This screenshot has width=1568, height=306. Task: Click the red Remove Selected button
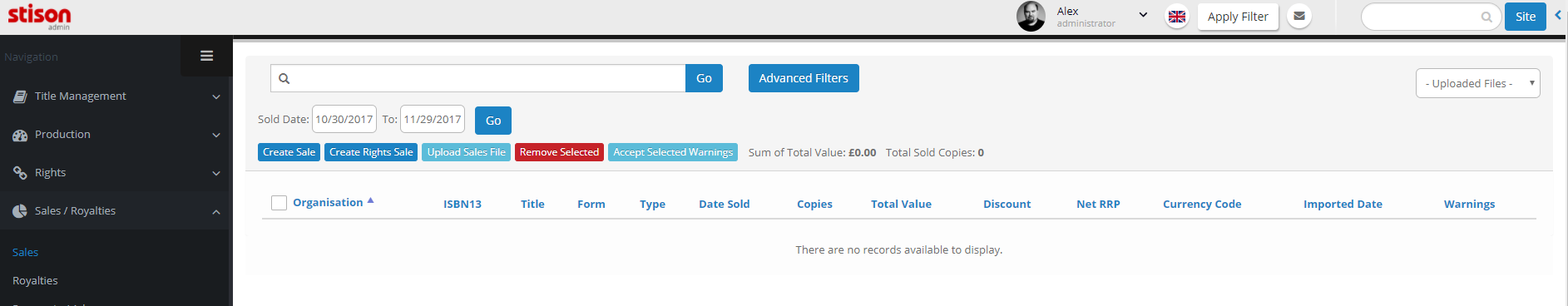pos(559,152)
